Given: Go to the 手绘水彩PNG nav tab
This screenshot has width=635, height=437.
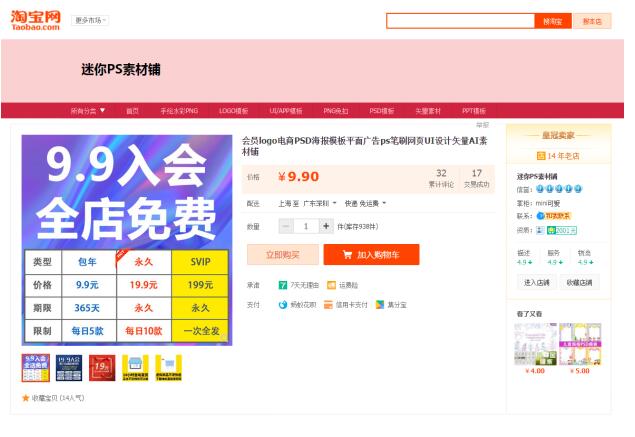Looking at the screenshot, I should click(x=179, y=111).
